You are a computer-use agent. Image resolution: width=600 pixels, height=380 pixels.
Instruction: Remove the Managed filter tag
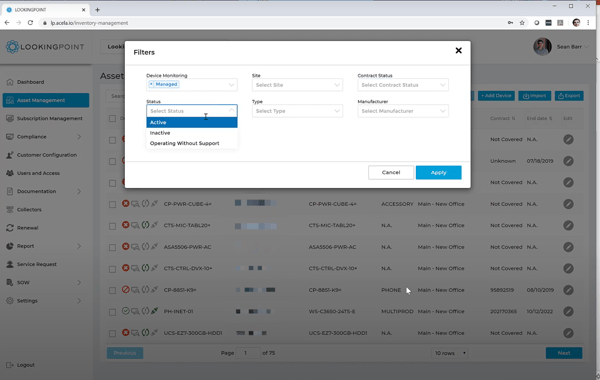[151, 84]
